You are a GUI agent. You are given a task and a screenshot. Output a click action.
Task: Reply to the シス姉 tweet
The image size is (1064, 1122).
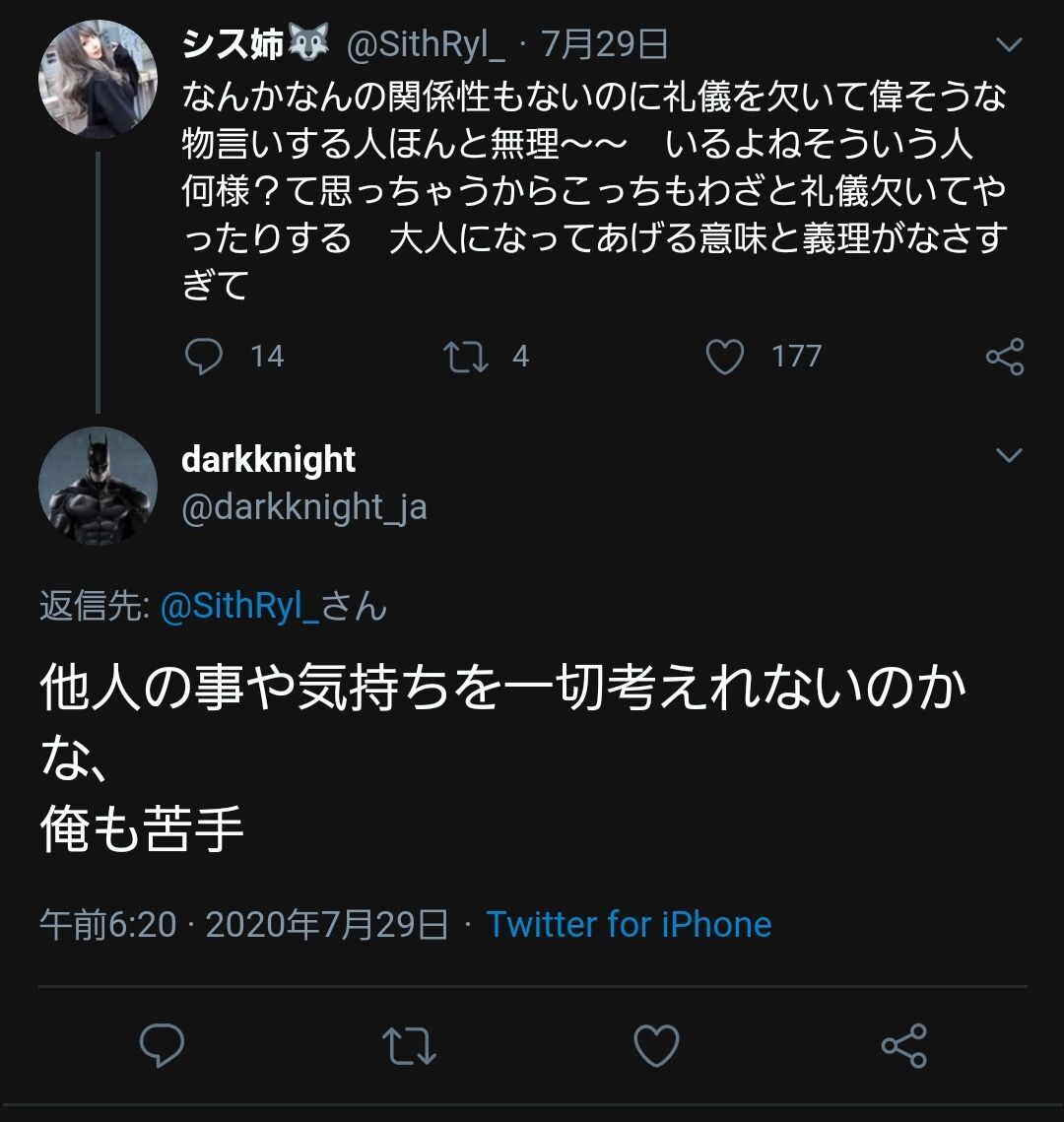(x=204, y=357)
